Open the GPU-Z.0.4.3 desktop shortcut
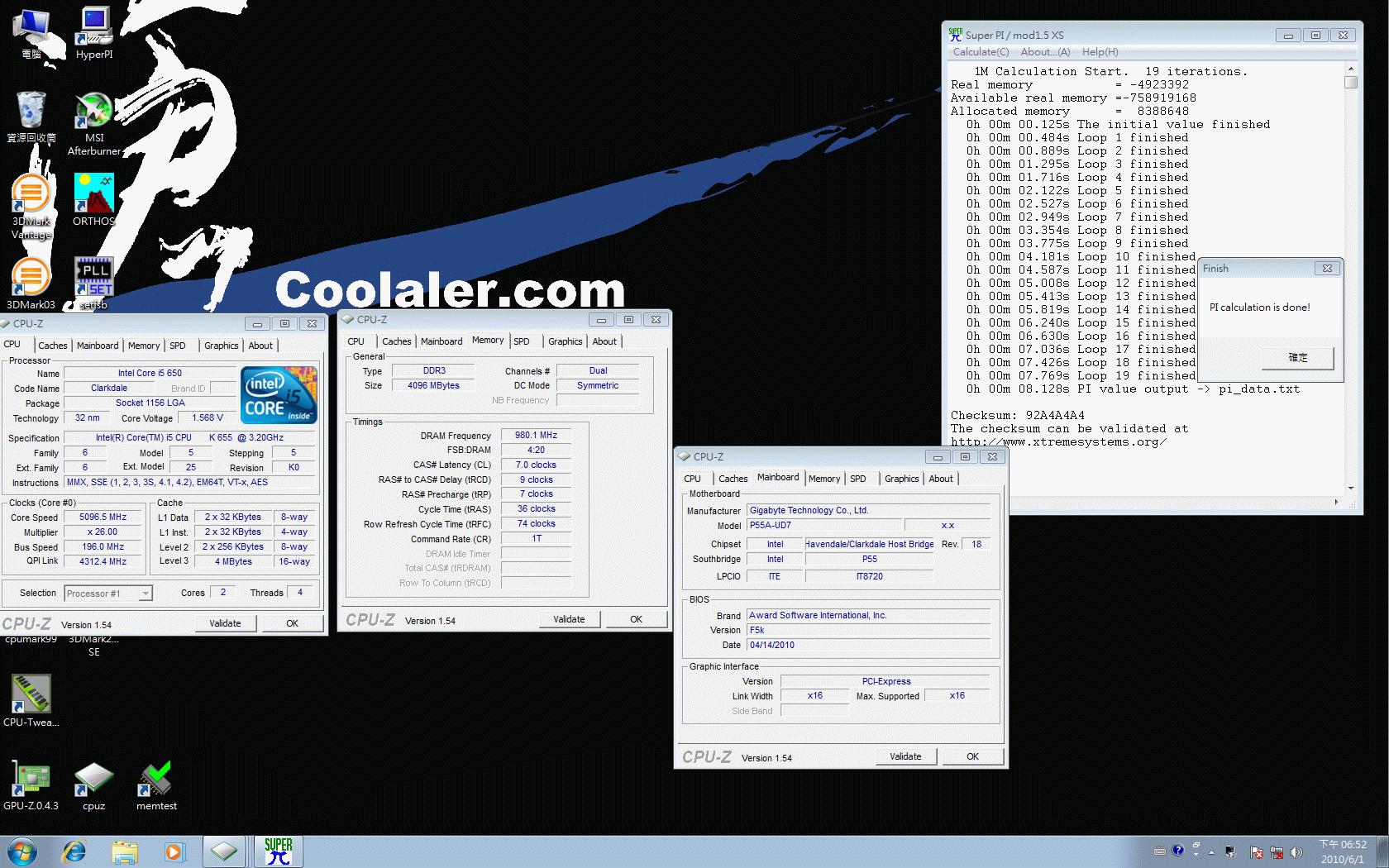Viewport: 1389px width, 868px height. coord(31,785)
